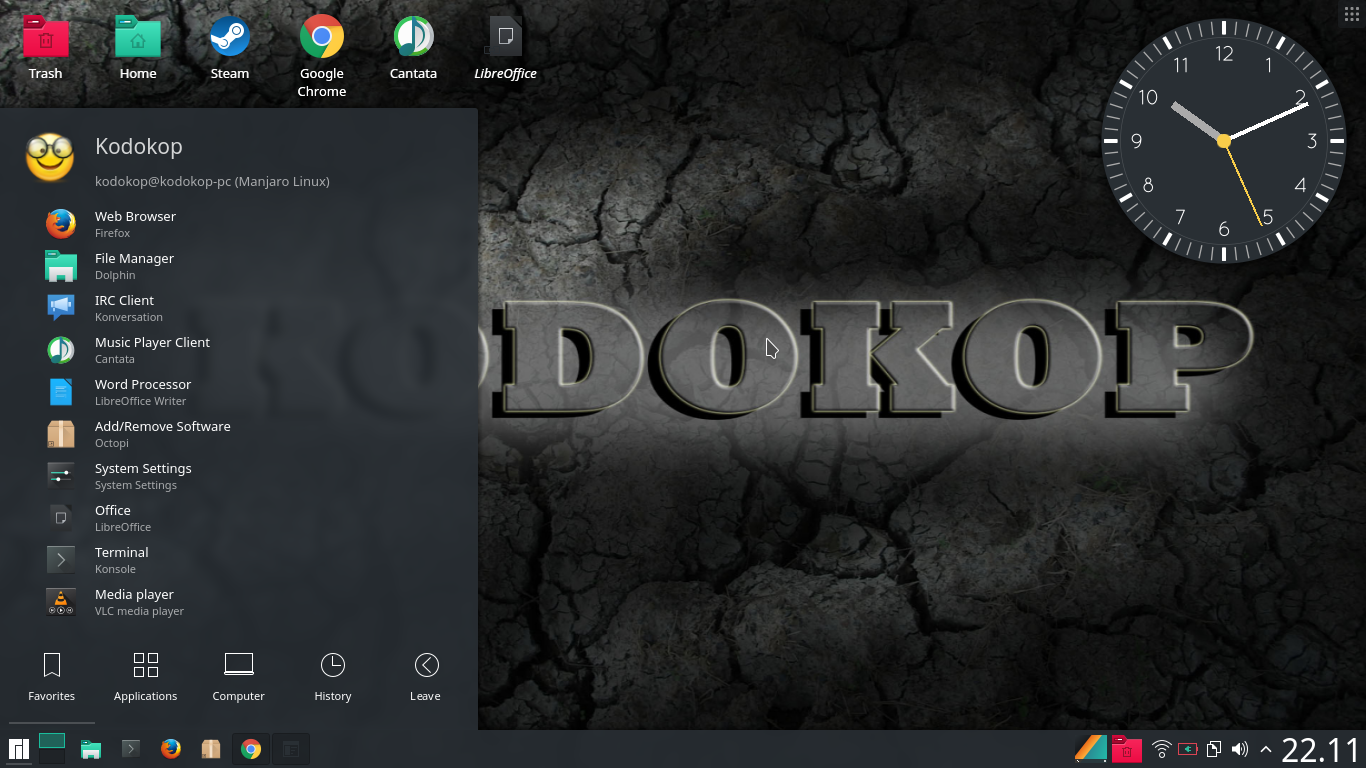The image size is (1366, 768).
Task: Launch Dolphin File Manager from the menu
Action: click(x=133, y=266)
